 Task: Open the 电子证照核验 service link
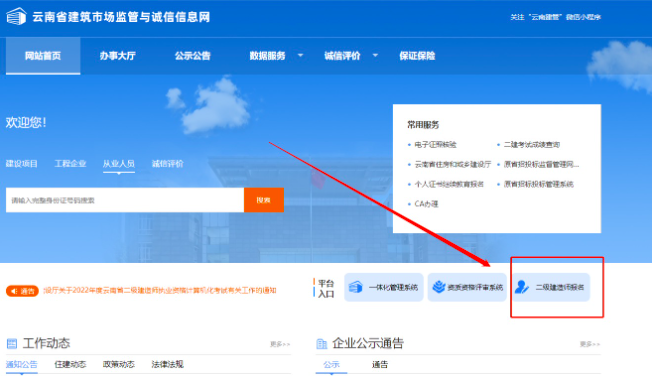(435, 145)
